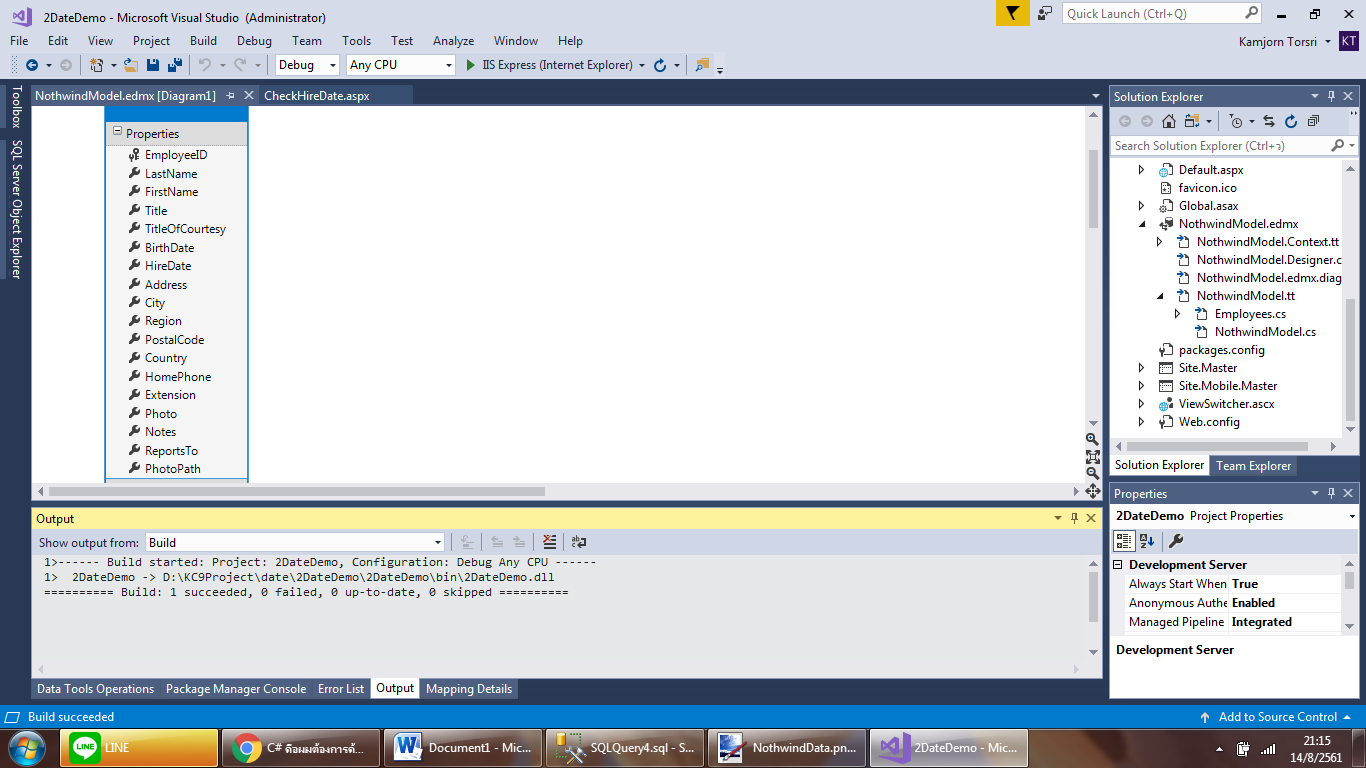
Task: Select Web.config in Solution Explorer
Action: [1208, 422]
